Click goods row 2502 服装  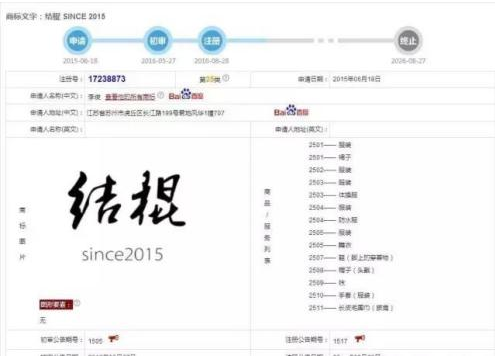[330, 170]
